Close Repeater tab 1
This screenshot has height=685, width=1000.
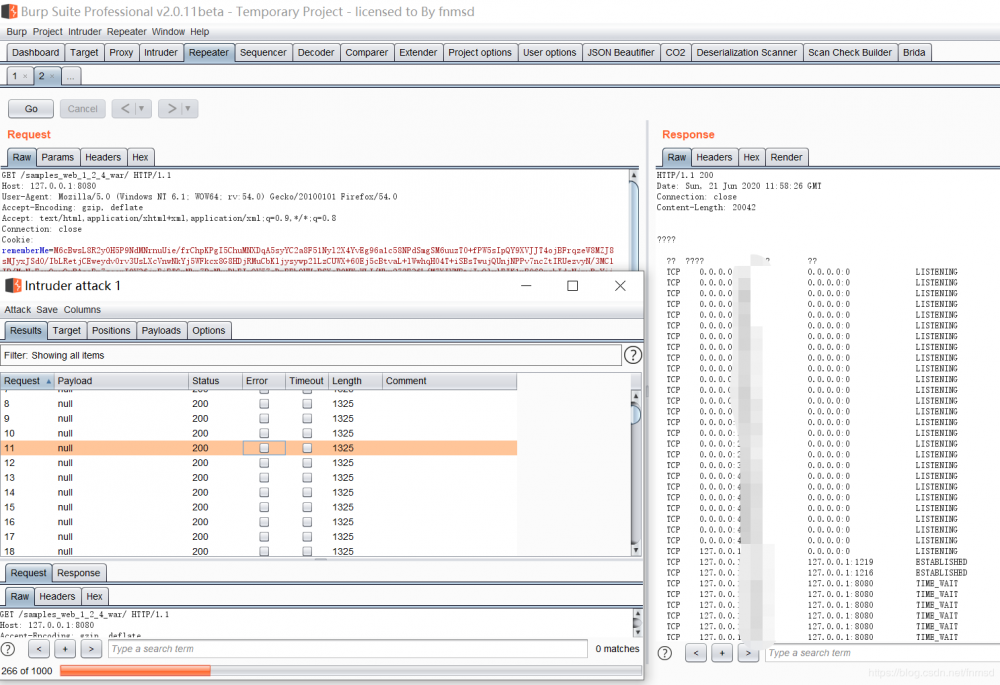(25, 76)
